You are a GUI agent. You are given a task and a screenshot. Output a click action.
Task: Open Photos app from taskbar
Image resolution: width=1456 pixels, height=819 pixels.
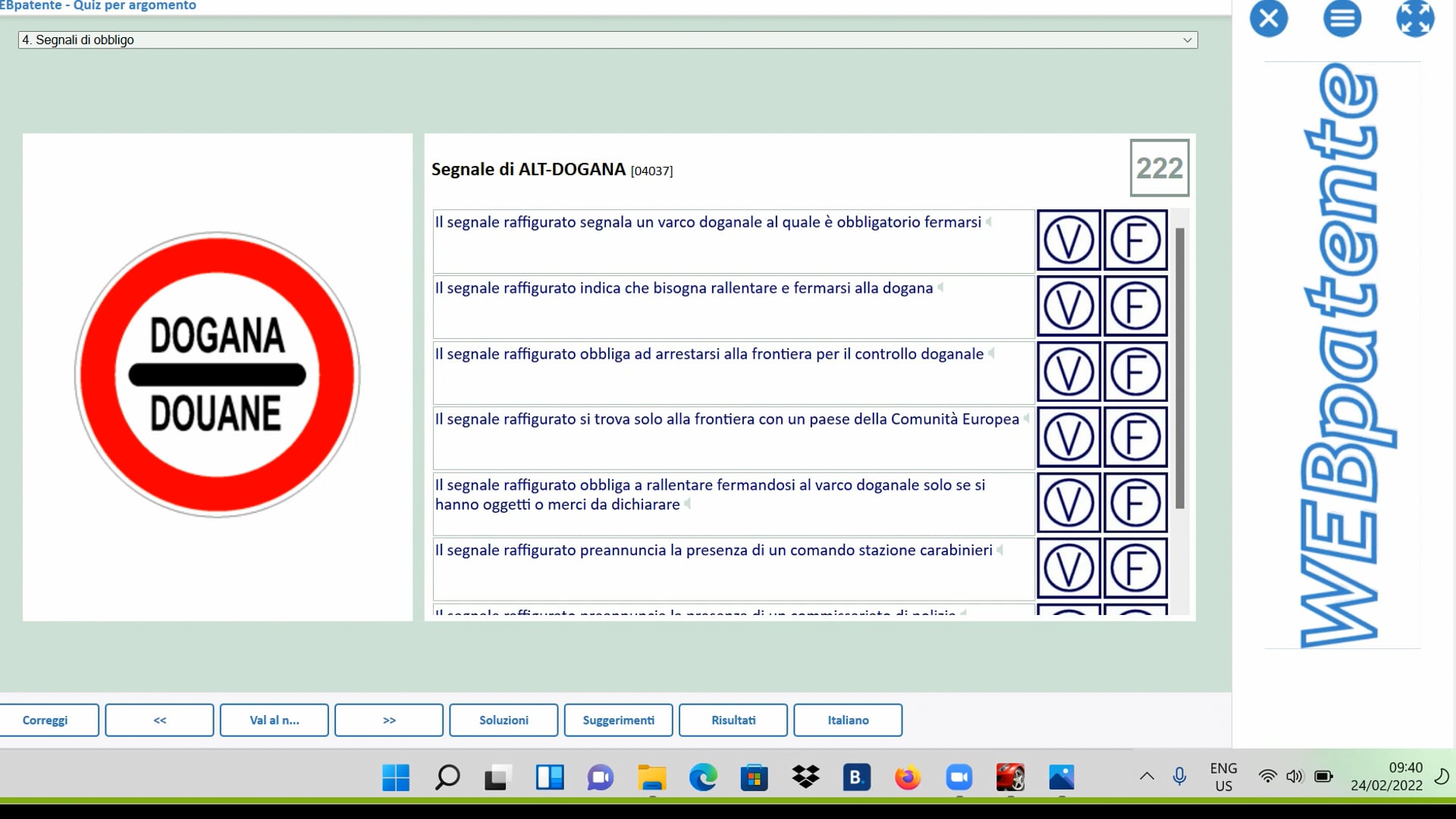click(x=1062, y=777)
